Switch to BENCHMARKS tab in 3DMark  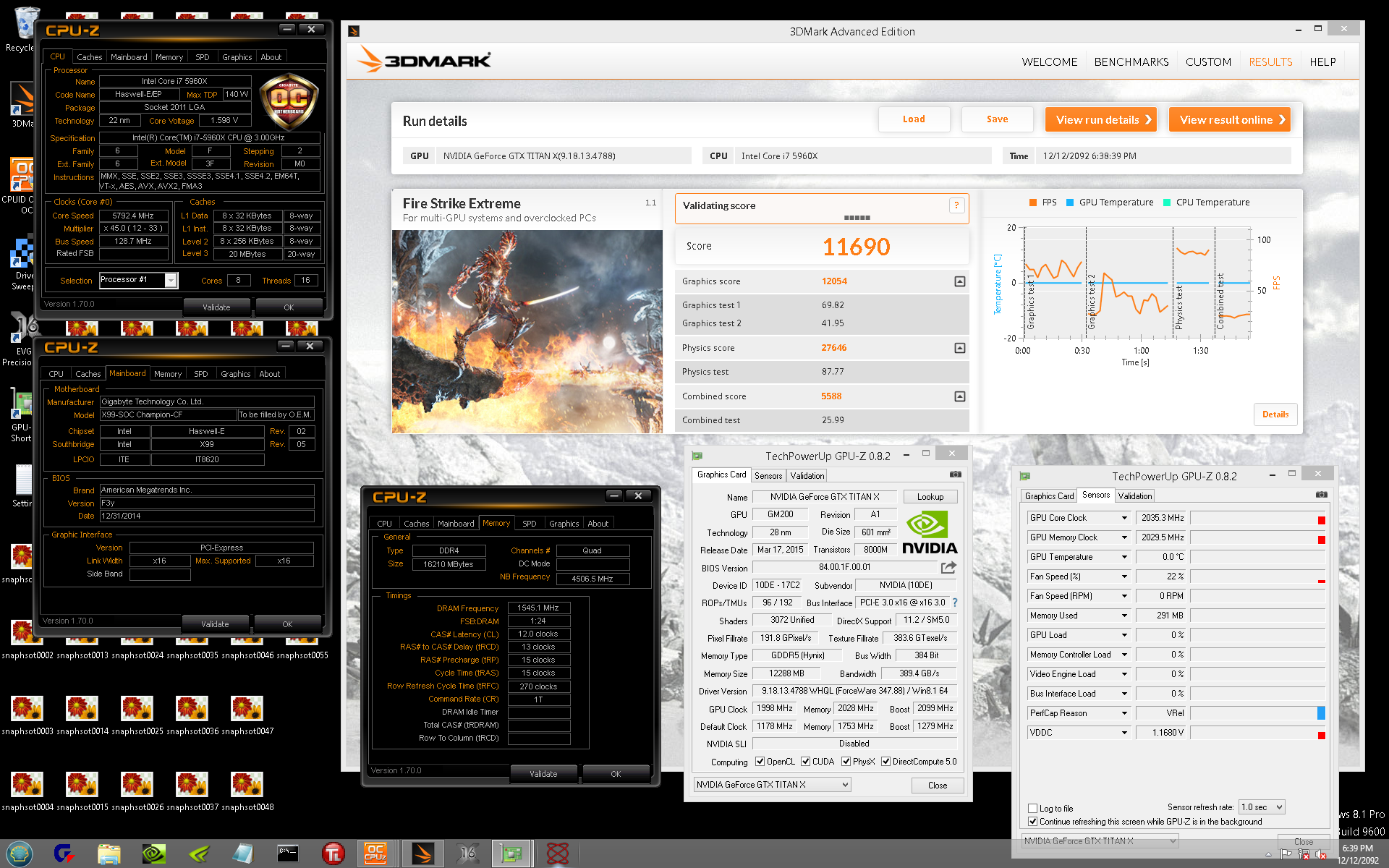pos(1131,62)
